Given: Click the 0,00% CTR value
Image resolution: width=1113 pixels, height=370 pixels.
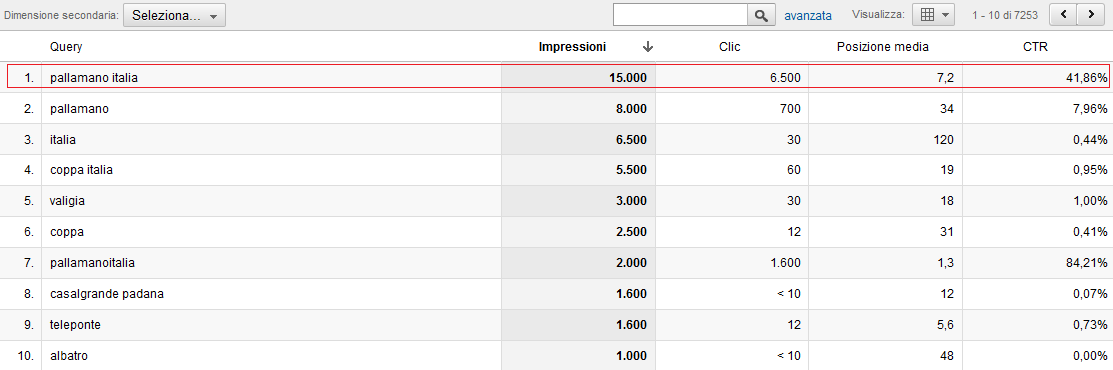Looking at the screenshot, I should click(1091, 356).
